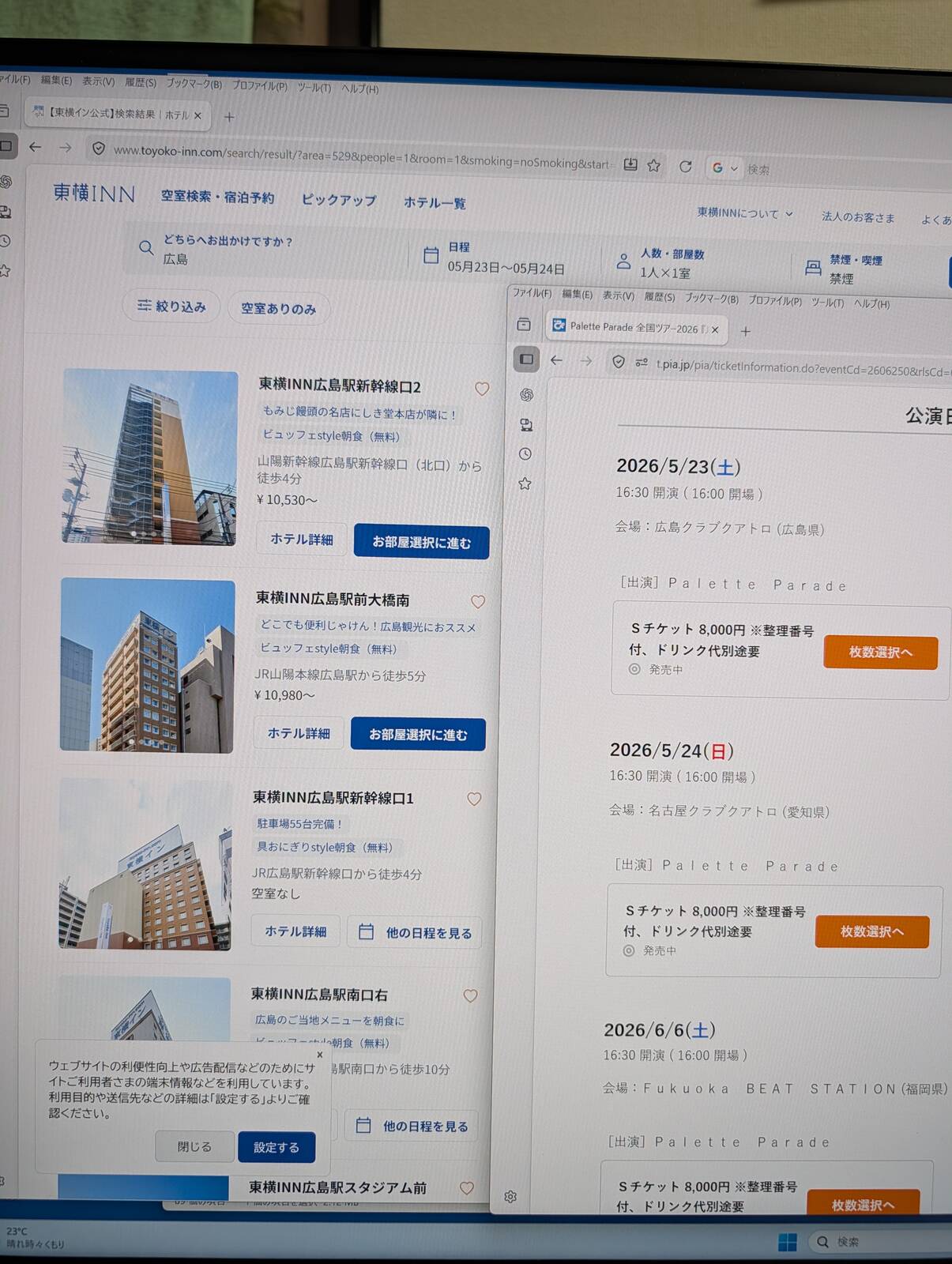Screen dimensions: 952x1264
Task: Open Google search engine selector in search box
Action: click(x=724, y=167)
